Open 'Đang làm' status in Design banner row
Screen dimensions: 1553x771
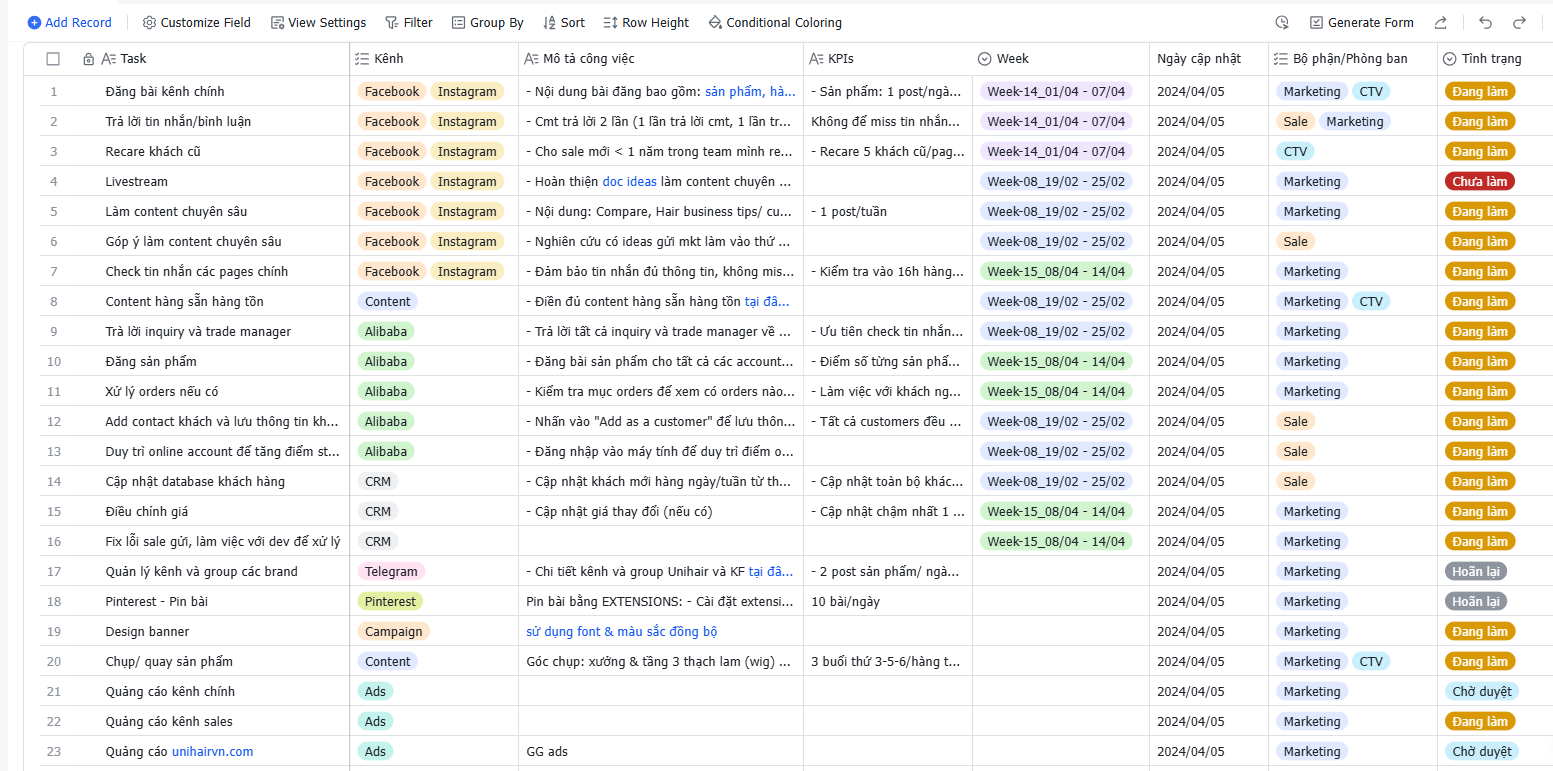click(x=1480, y=631)
